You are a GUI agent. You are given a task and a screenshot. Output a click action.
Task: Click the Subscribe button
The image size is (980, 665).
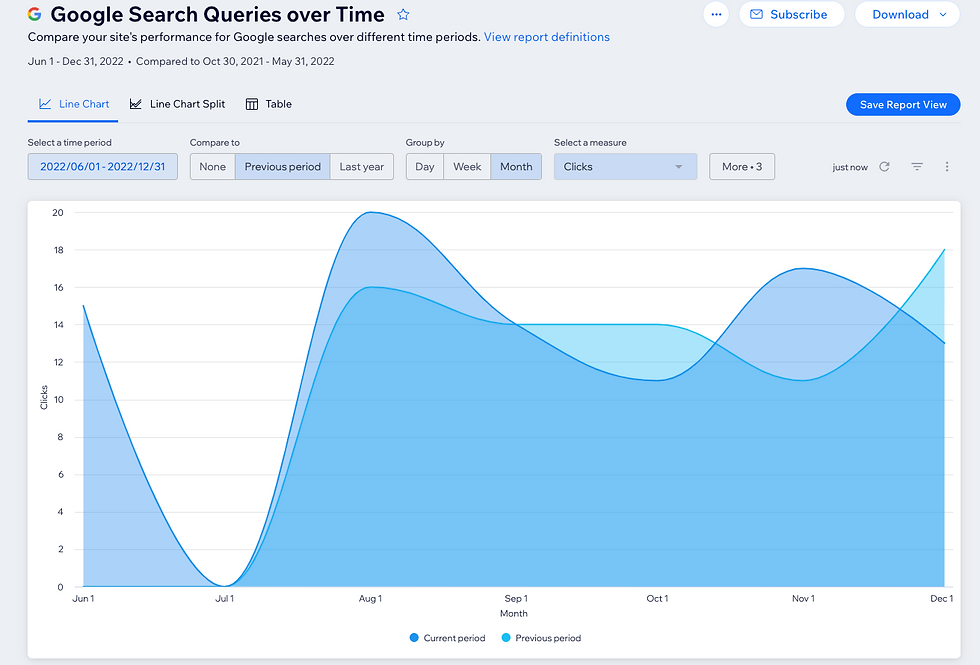pos(791,14)
